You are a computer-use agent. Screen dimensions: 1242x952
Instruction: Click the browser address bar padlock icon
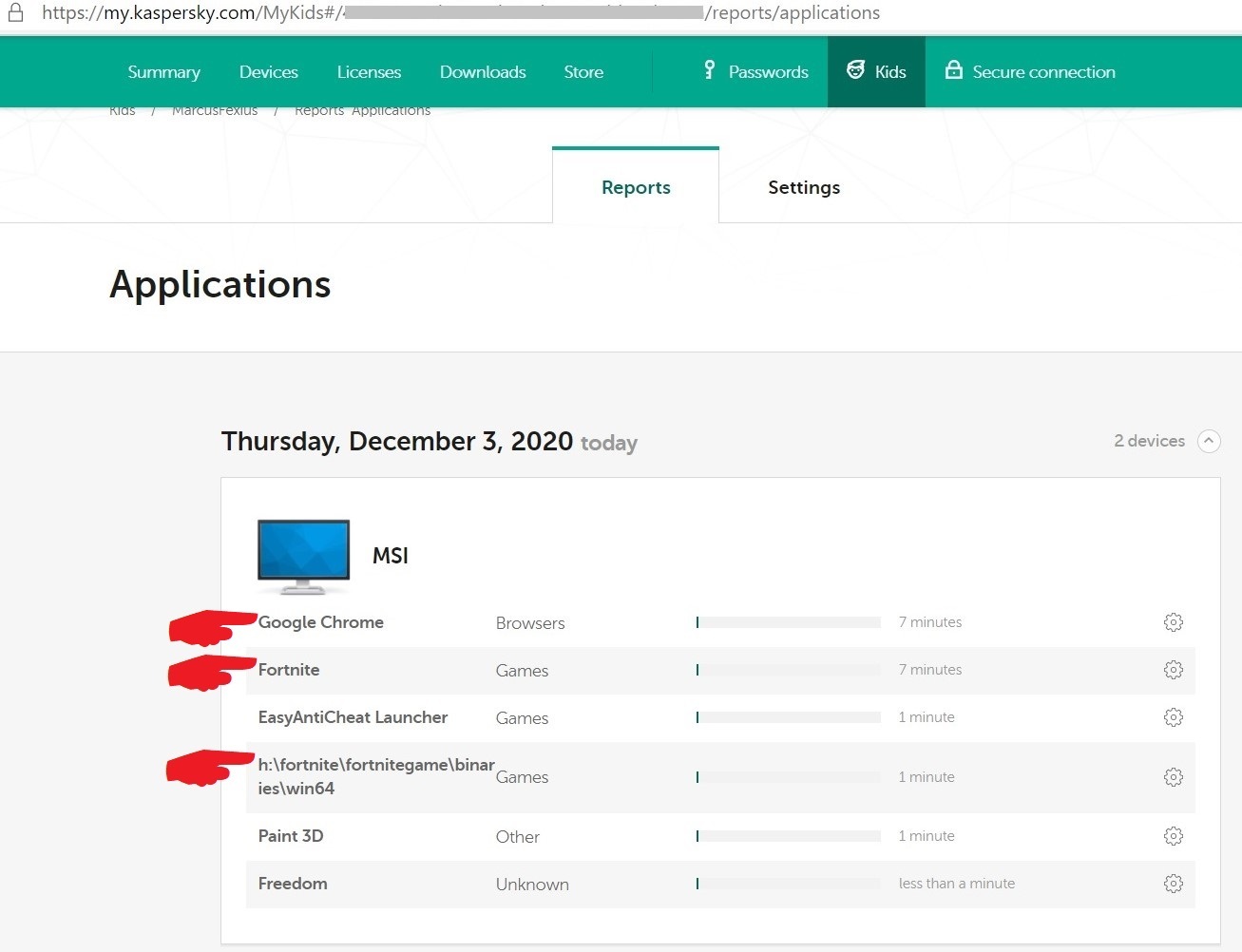[15, 12]
